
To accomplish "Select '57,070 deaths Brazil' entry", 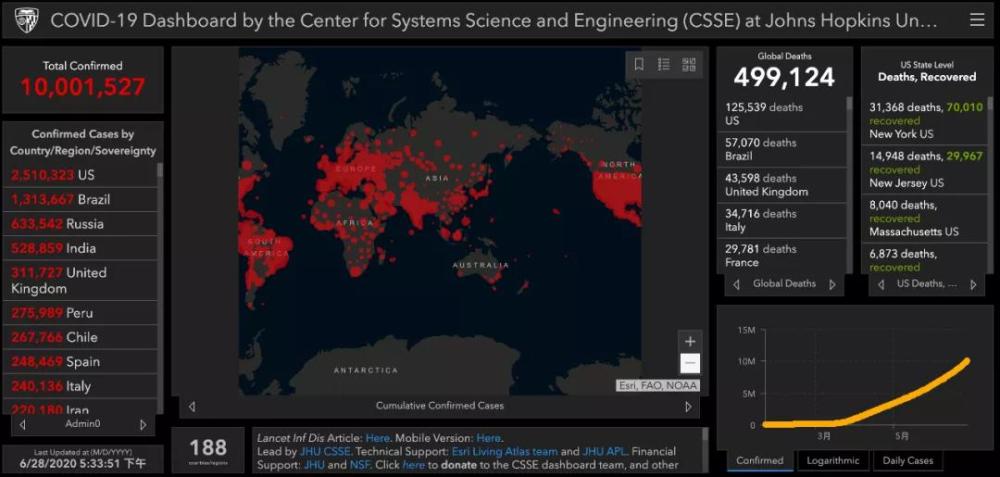I will [783, 149].
